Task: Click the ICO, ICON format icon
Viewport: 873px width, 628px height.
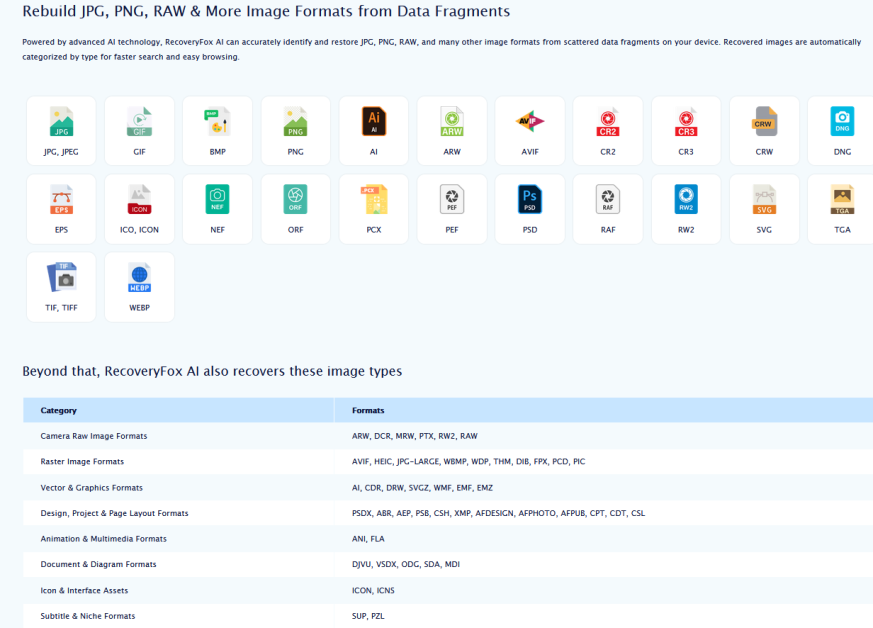Action: [x=139, y=199]
